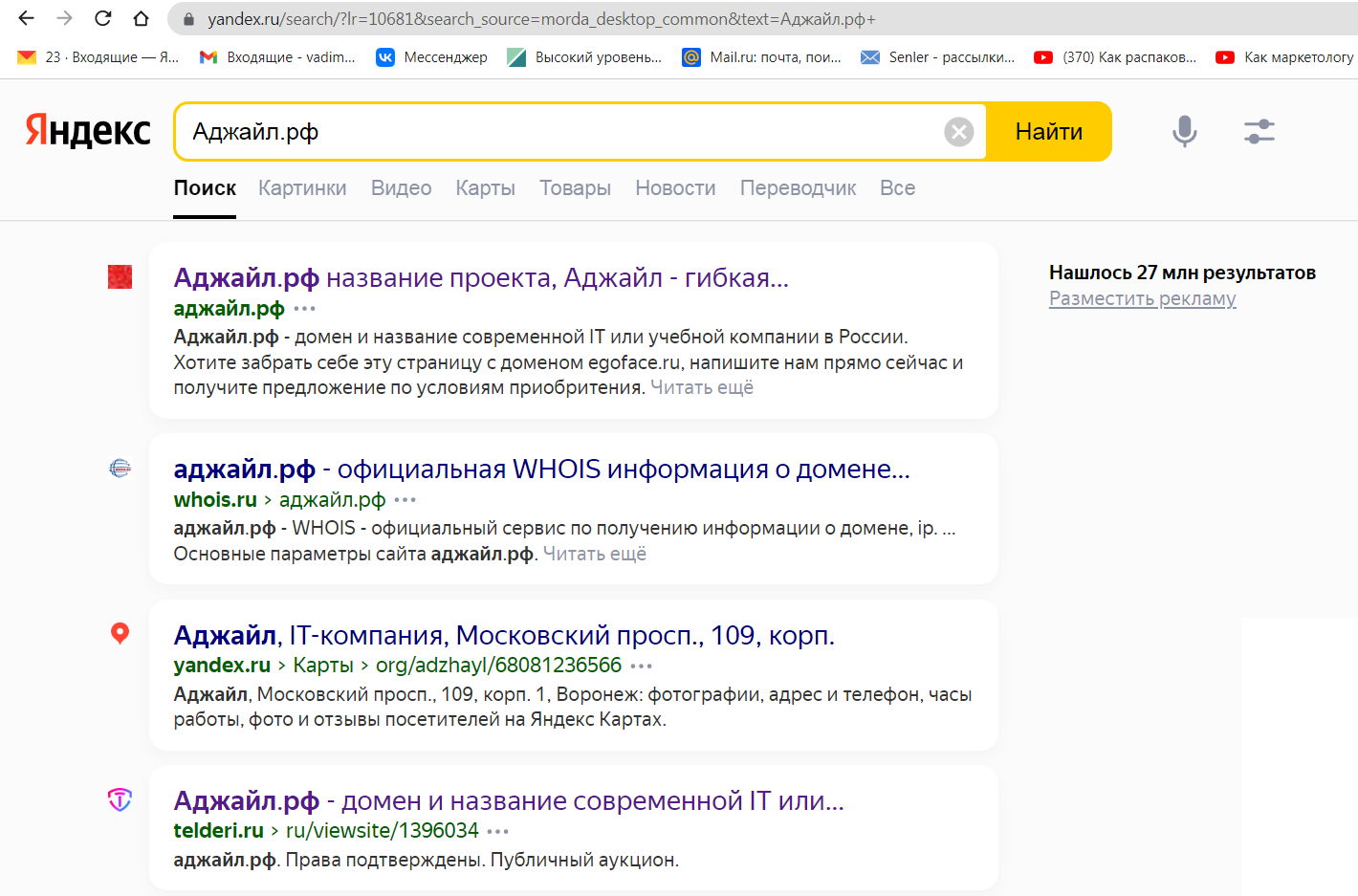Clear the search field with the X icon

pos(958,132)
